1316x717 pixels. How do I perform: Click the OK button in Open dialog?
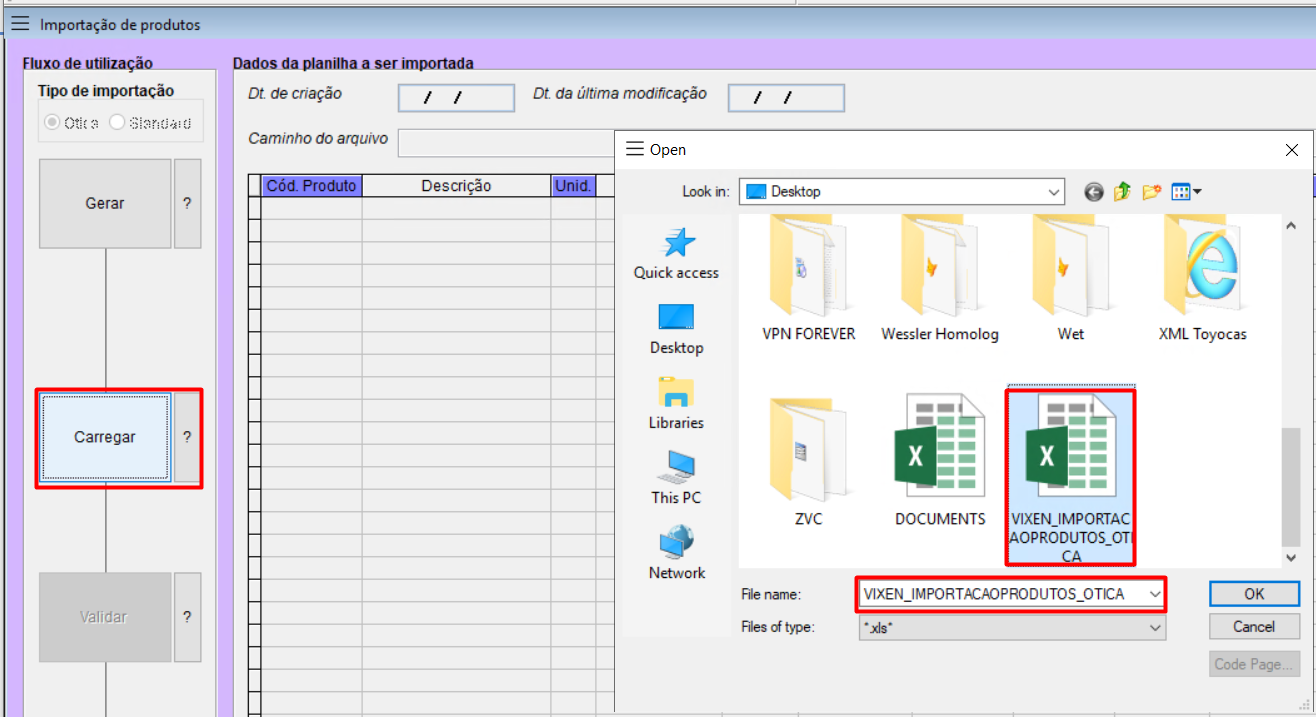[x=1254, y=594]
